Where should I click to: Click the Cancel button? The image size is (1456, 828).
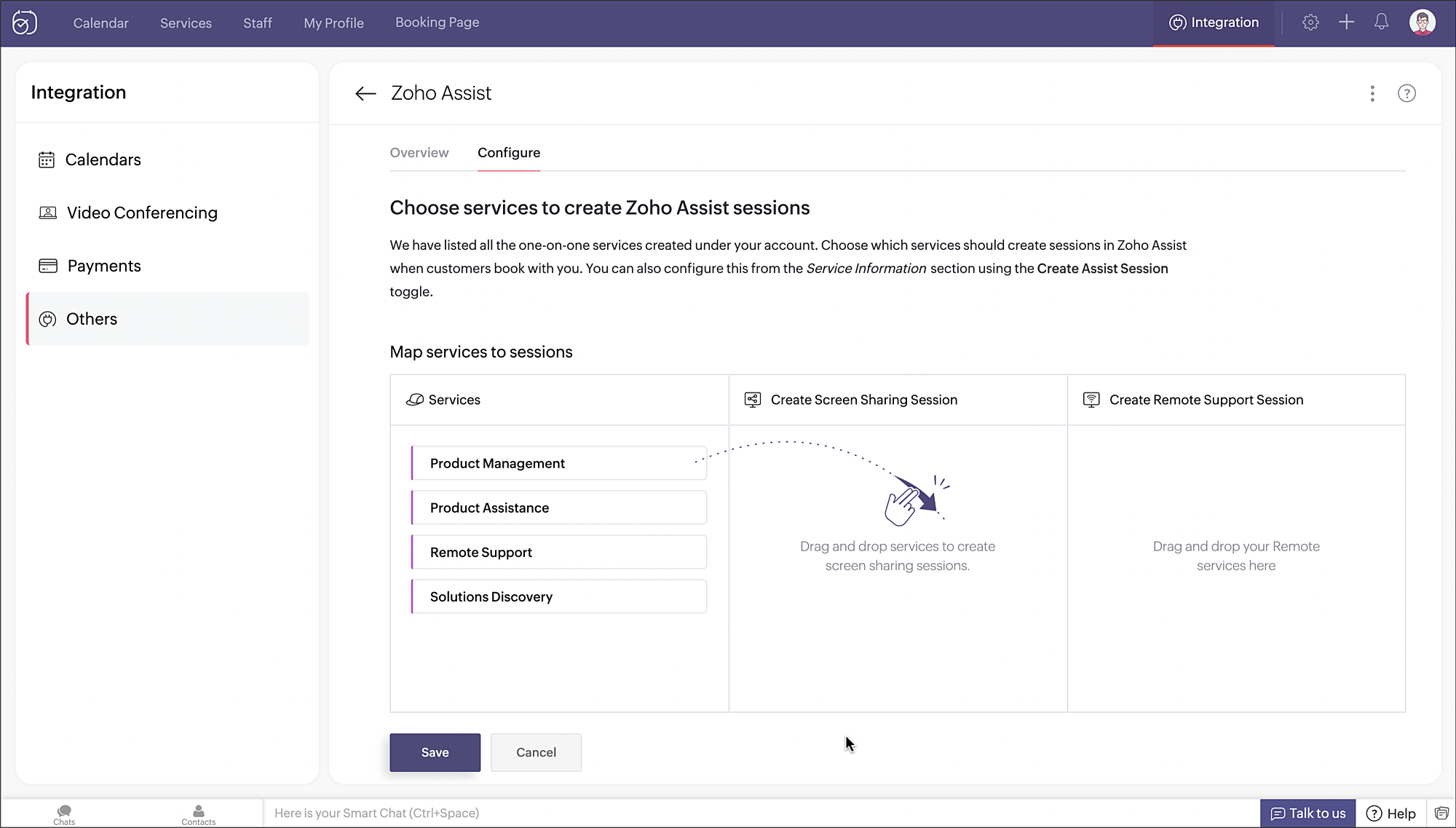coord(536,752)
